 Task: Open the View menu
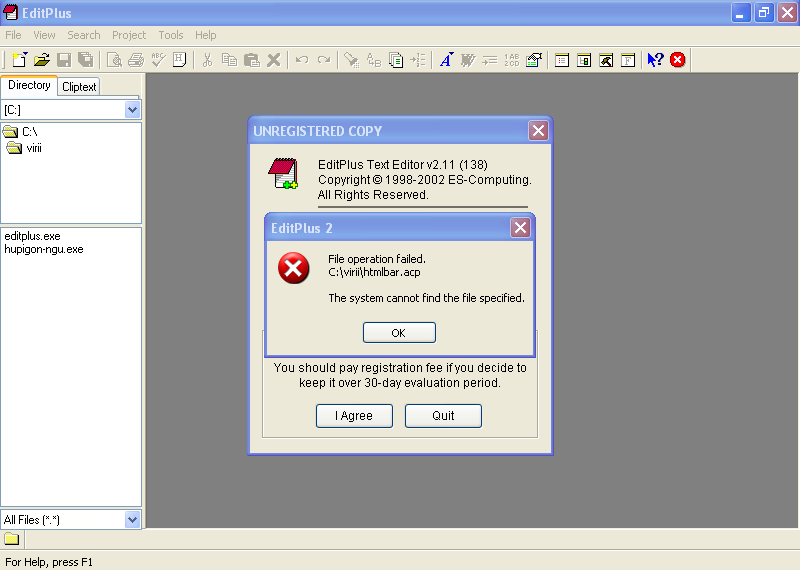pyautogui.click(x=44, y=35)
